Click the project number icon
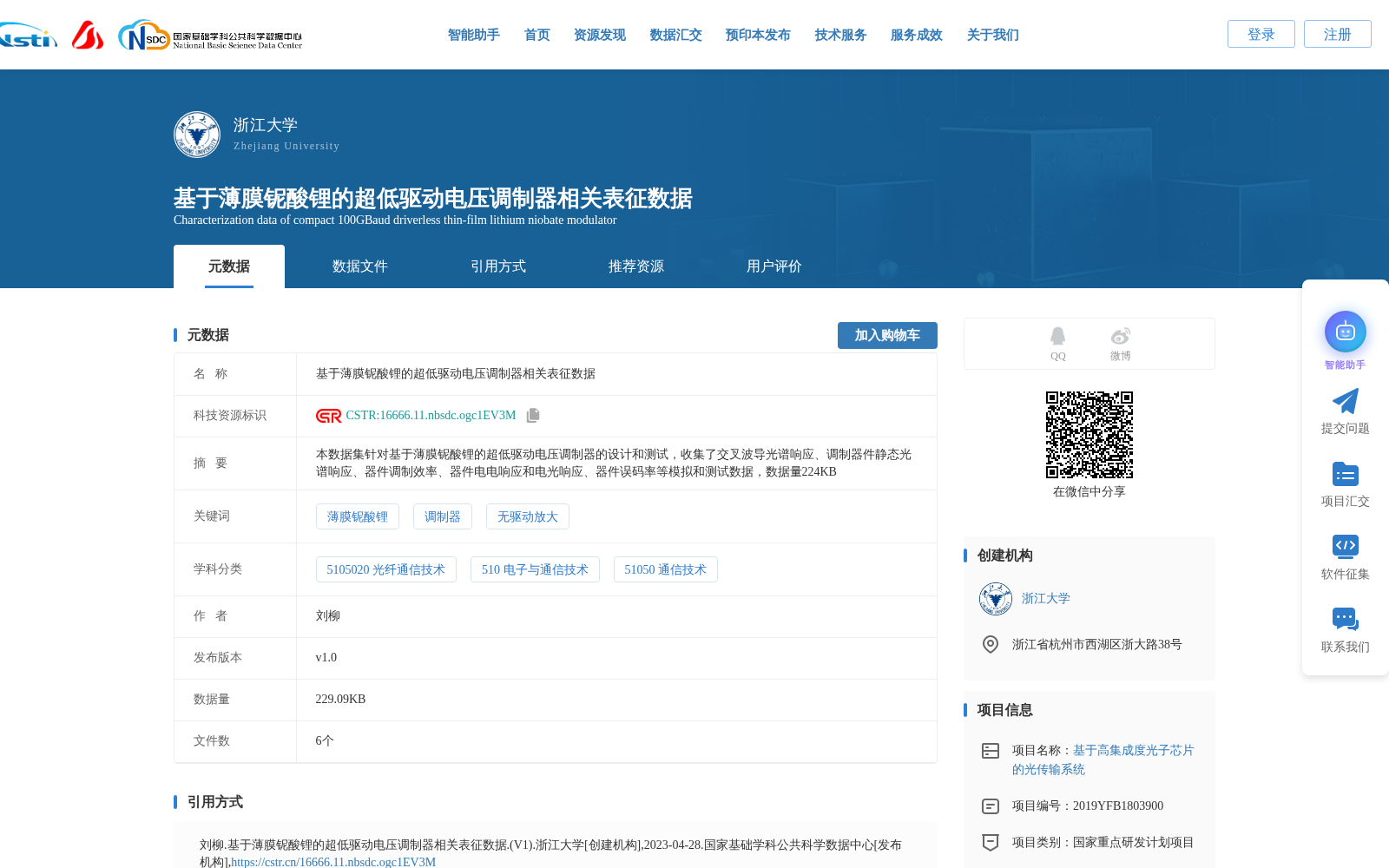Screen dimensions: 1389x868 pos(991,806)
